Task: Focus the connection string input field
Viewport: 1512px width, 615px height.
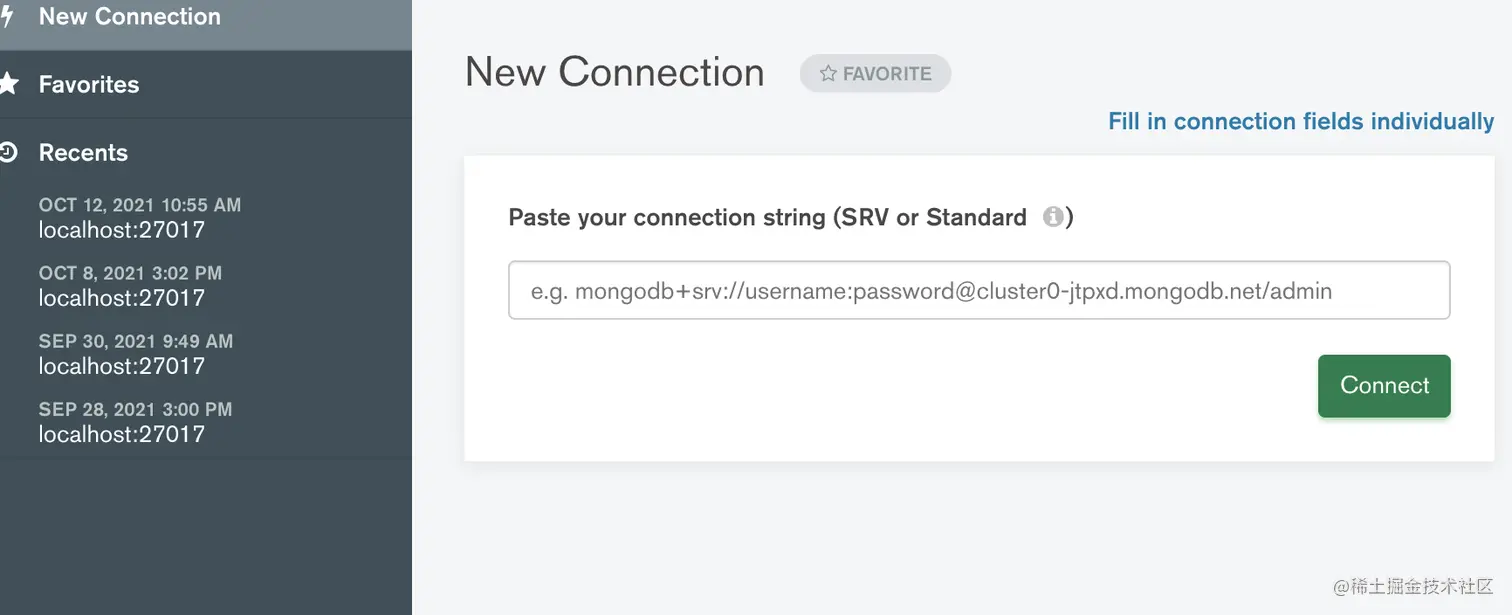Action: (x=979, y=291)
